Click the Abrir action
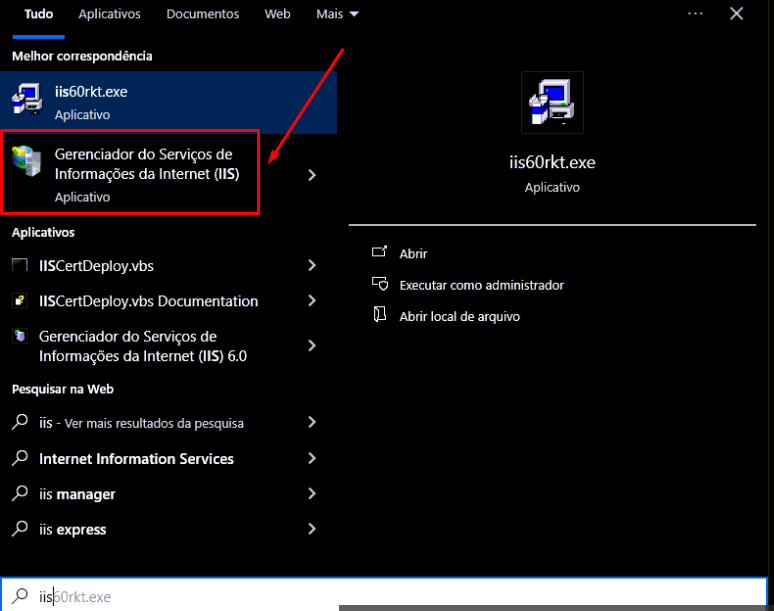 (413, 254)
